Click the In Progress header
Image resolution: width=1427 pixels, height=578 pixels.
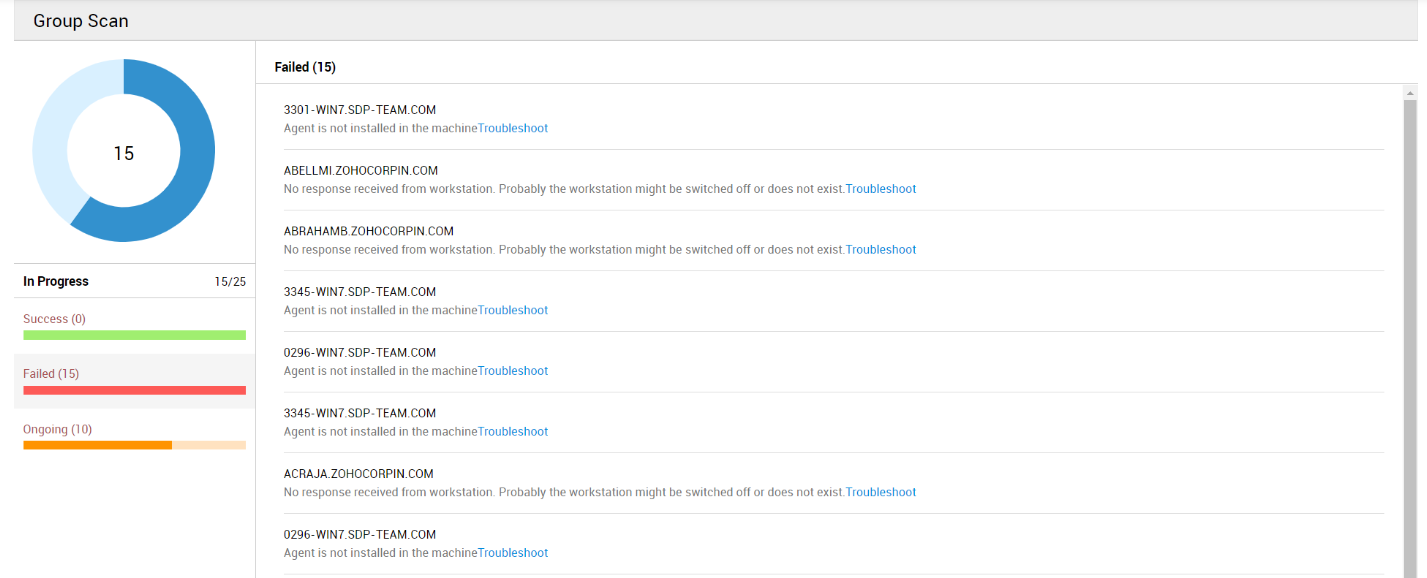pyautogui.click(x=56, y=282)
